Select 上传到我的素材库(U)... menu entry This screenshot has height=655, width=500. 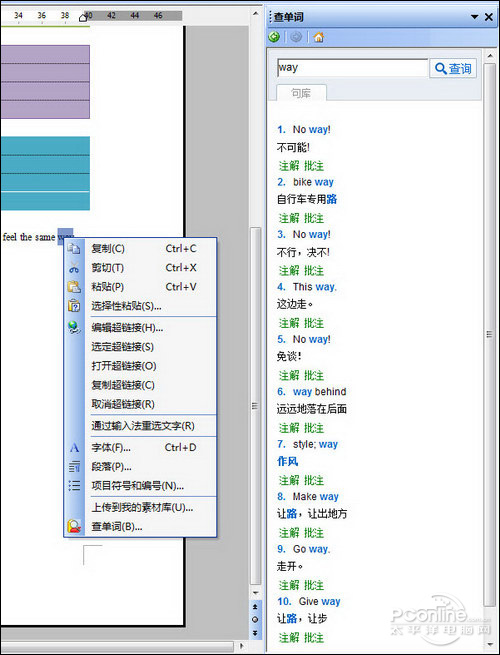pos(141,508)
